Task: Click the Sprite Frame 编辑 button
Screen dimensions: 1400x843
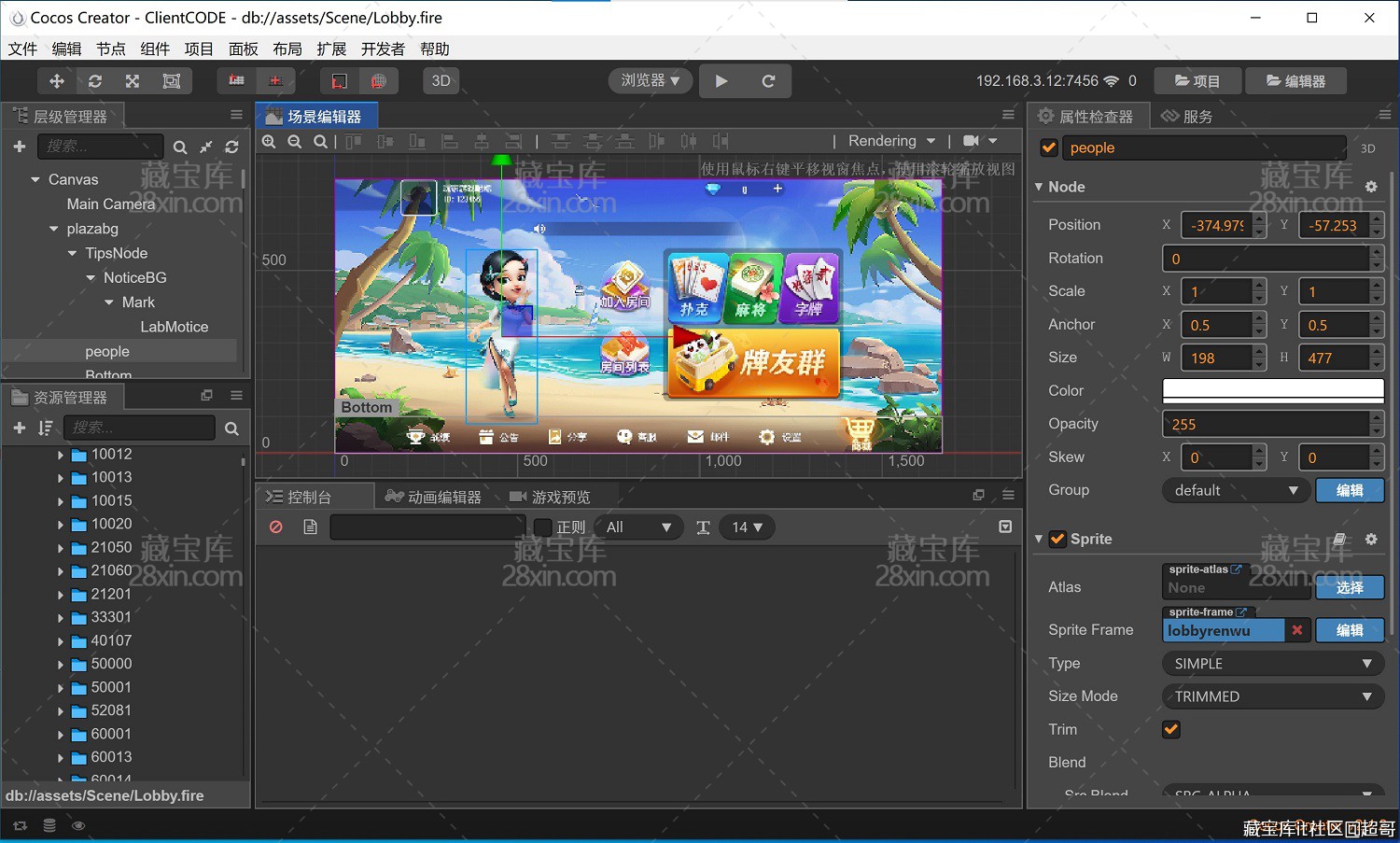Action: 1350,630
